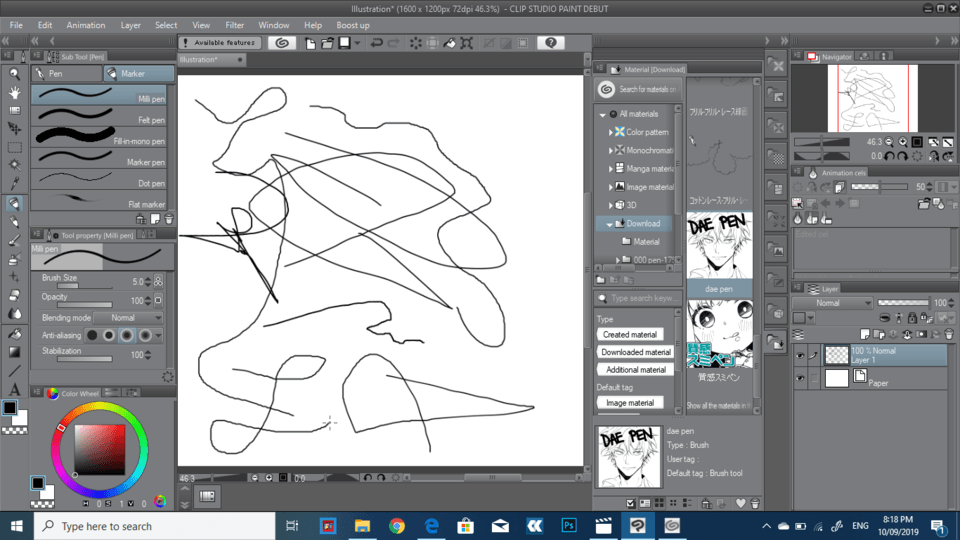Click the Available features button
Image resolution: width=960 pixels, height=540 pixels.
tap(220, 43)
